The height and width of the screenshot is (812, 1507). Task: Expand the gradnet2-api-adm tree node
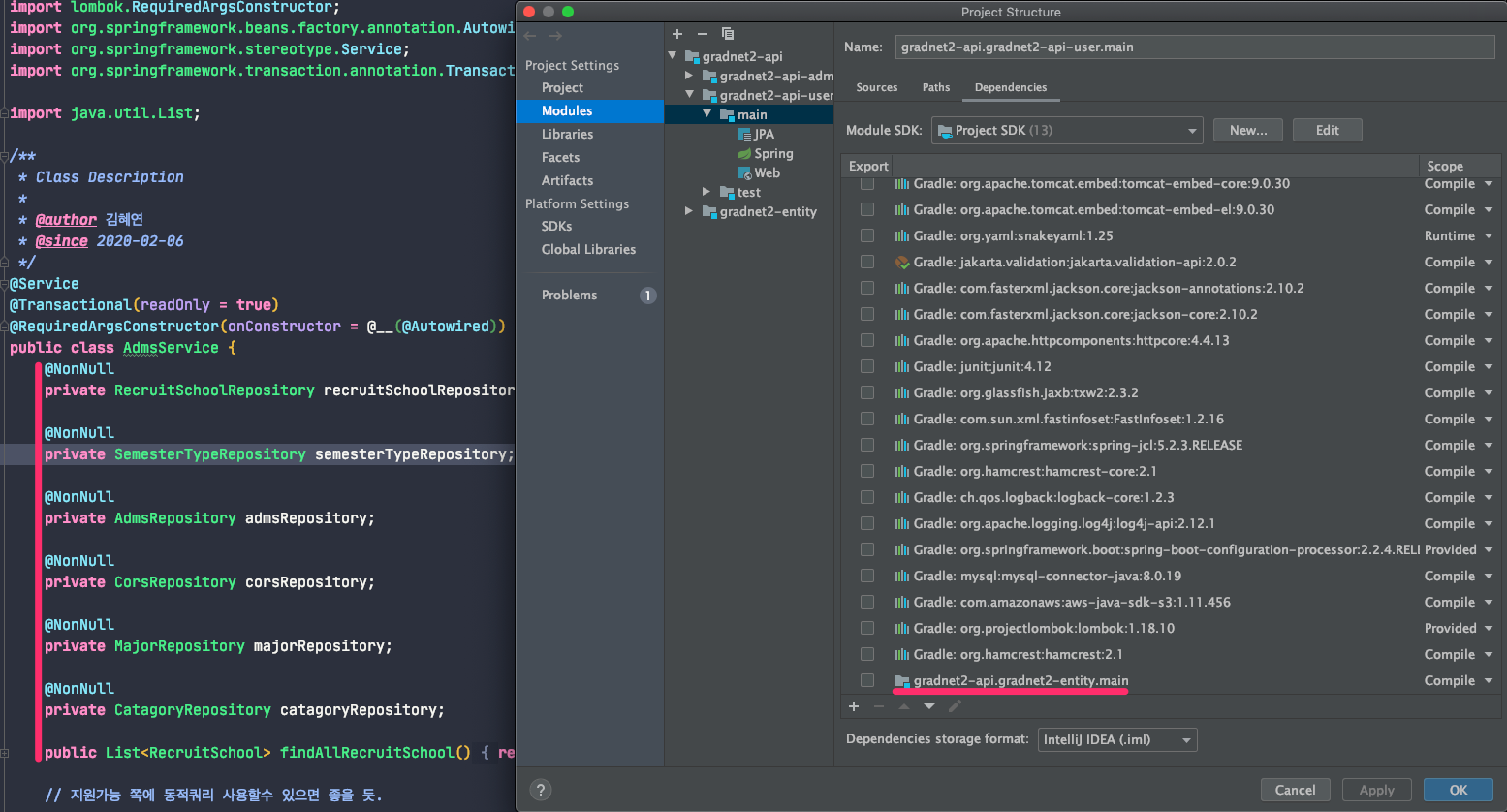689,76
